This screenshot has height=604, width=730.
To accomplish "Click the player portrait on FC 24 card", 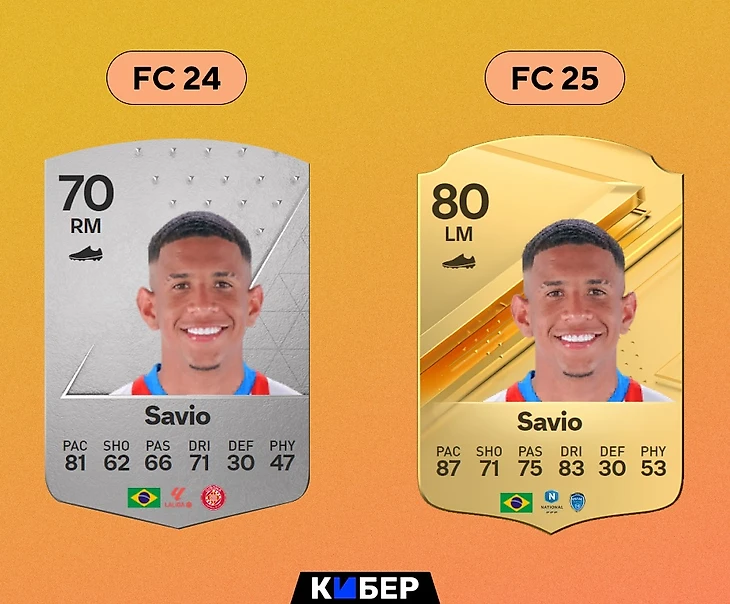I will [200, 304].
